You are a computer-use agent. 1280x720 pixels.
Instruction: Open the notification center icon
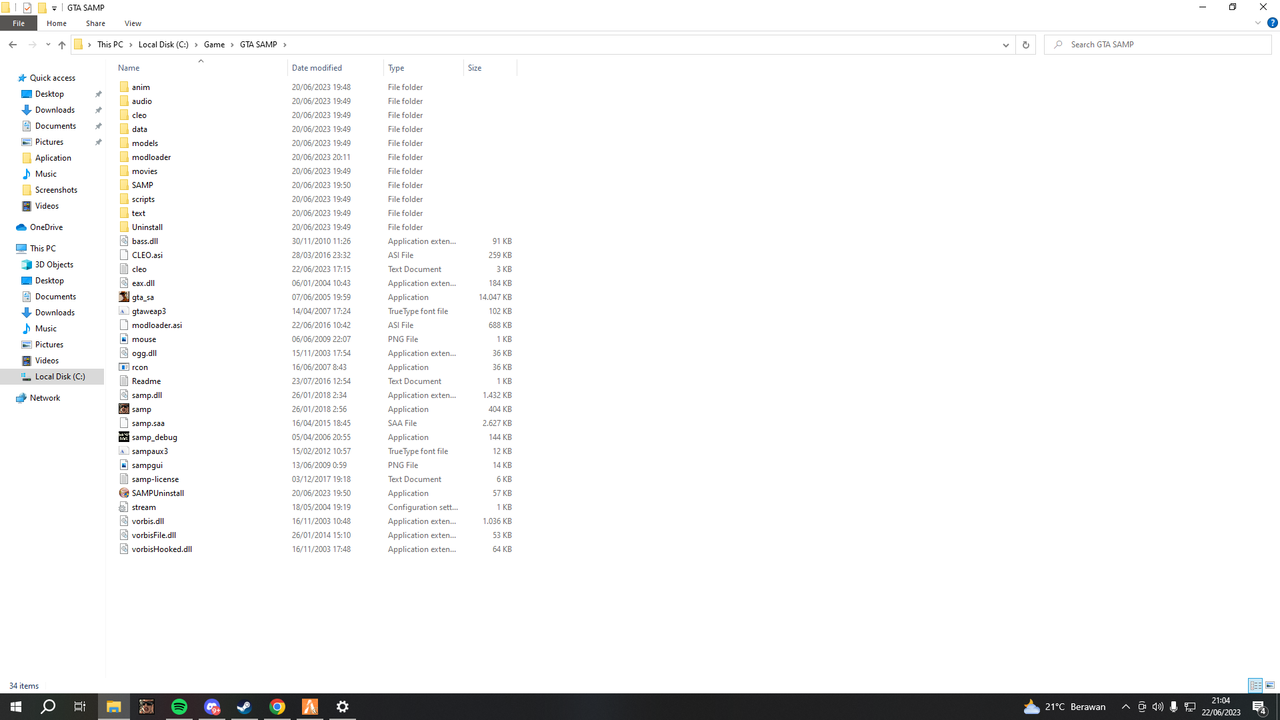click(x=1259, y=707)
